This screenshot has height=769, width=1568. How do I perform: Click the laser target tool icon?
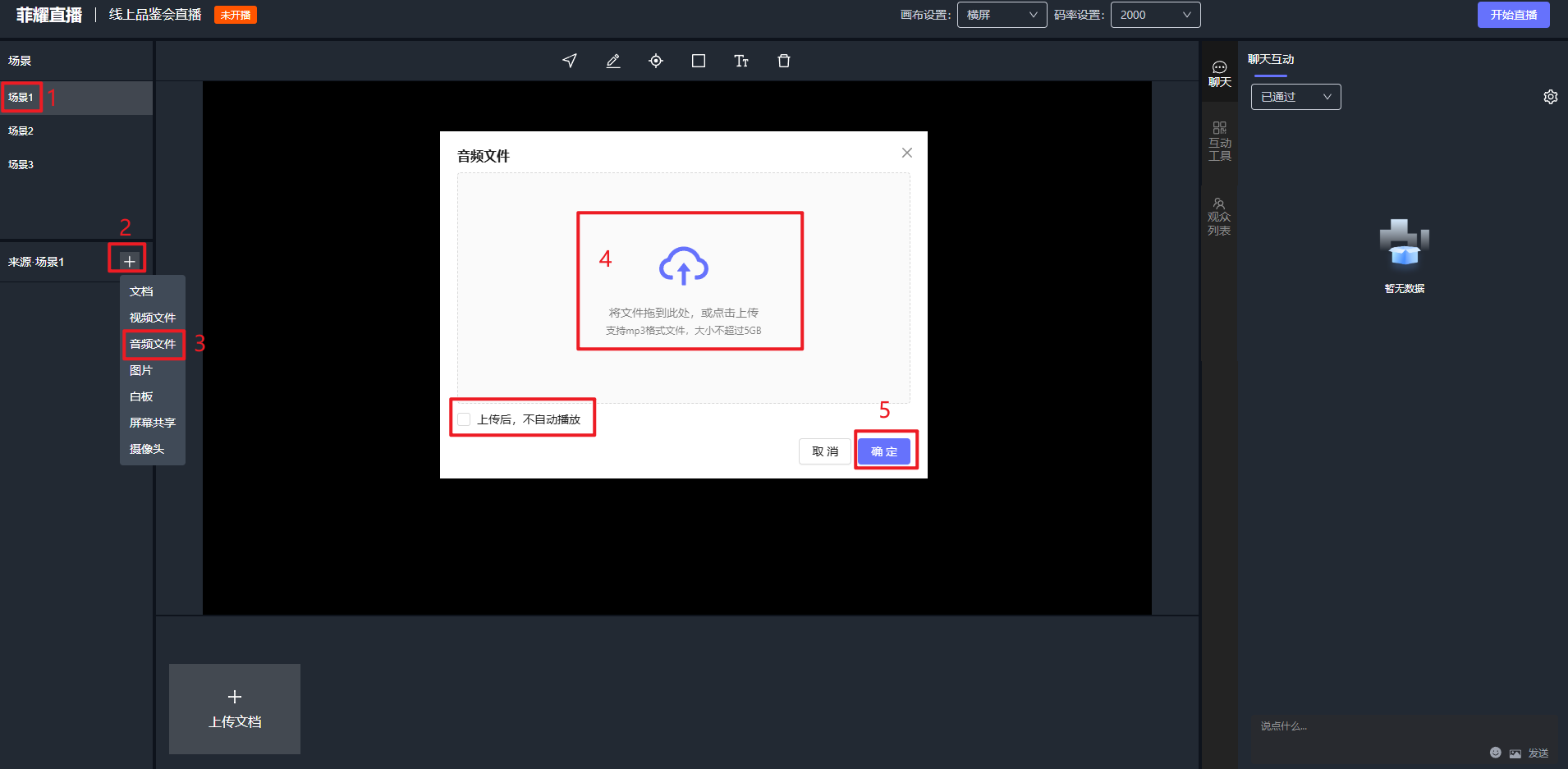(x=656, y=61)
